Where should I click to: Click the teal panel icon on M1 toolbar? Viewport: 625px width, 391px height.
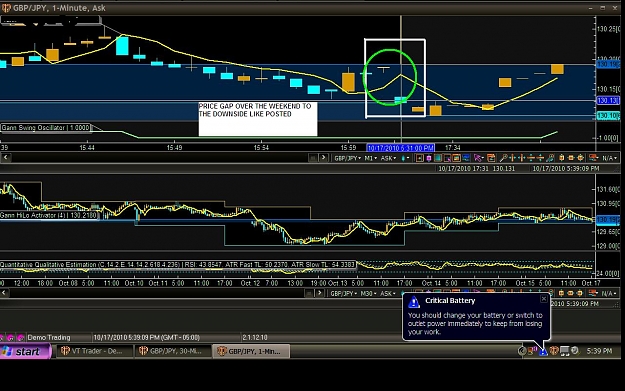tap(438, 158)
